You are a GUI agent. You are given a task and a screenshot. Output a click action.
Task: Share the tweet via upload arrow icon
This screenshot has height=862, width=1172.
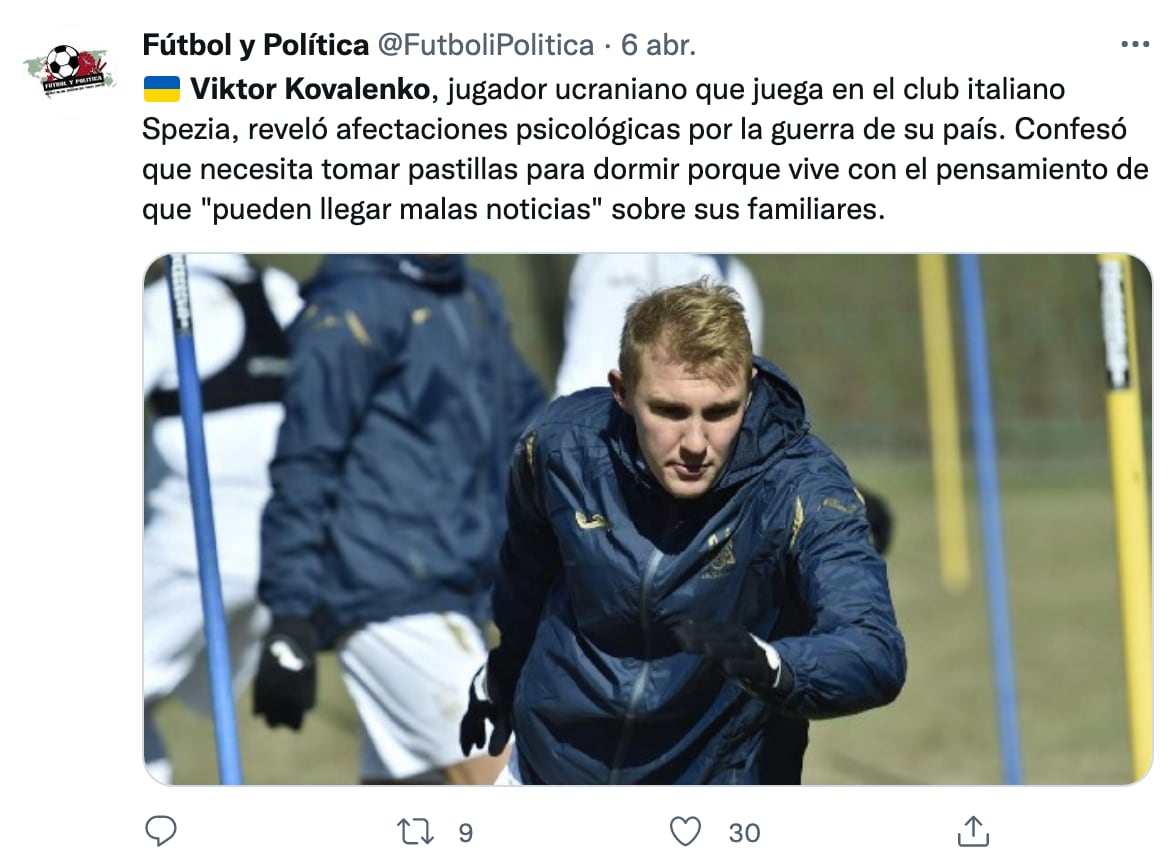[x=973, y=831]
